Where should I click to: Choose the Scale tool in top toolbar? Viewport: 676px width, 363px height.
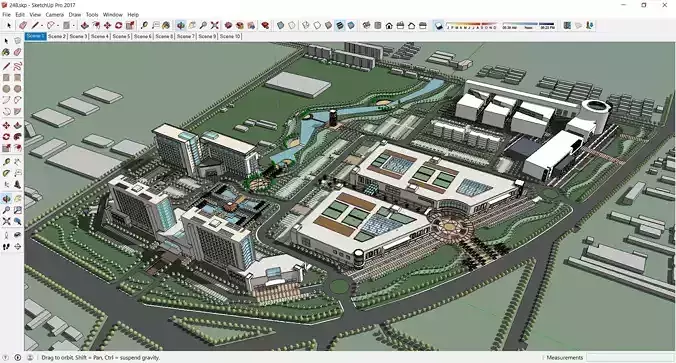(130, 25)
